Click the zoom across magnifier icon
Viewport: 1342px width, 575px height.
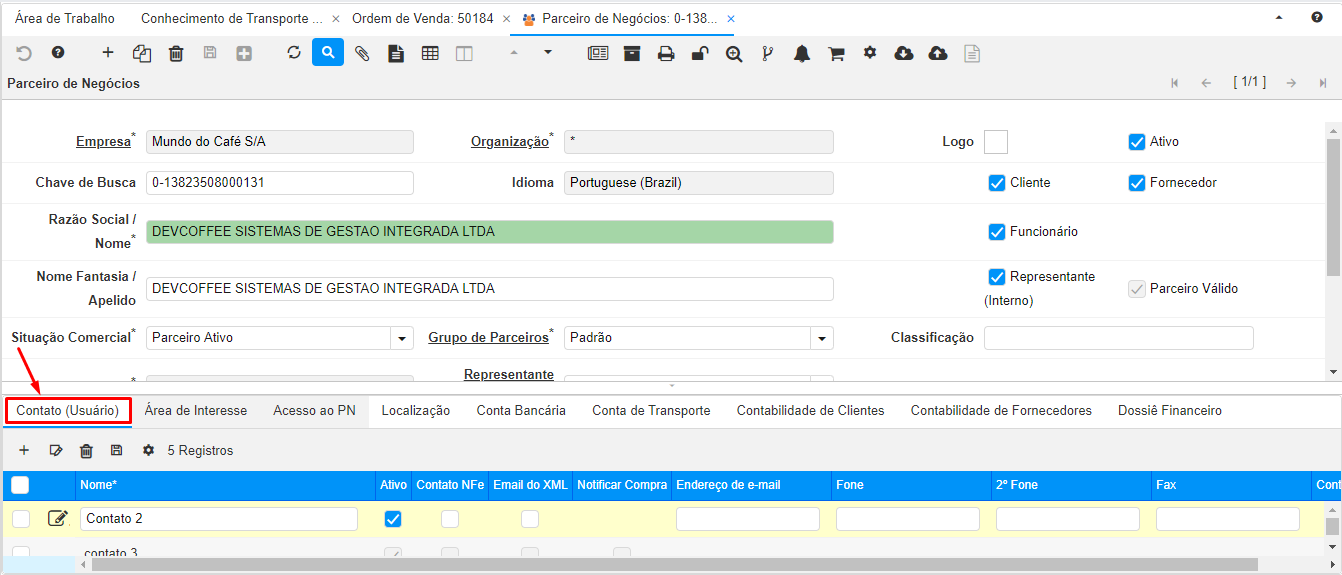(x=734, y=53)
